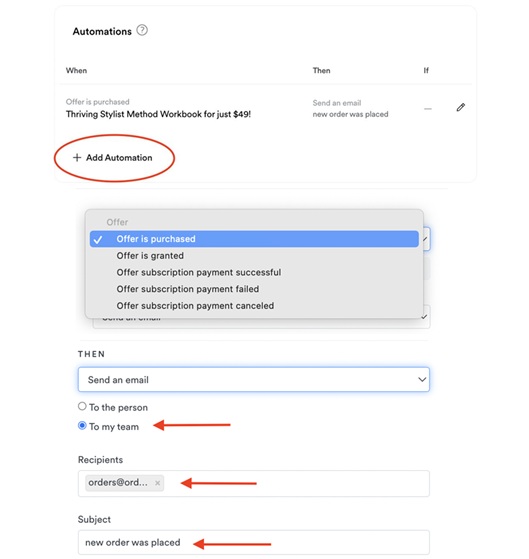Click the If column header
Viewport: 529px width, 559px height.
(x=426, y=71)
